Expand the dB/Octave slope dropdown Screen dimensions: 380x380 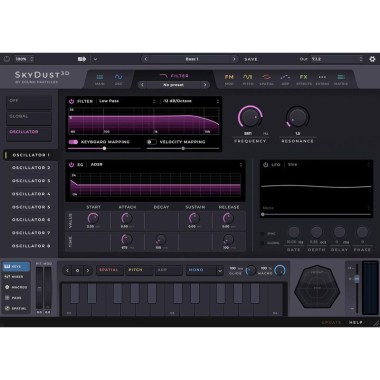190,101
